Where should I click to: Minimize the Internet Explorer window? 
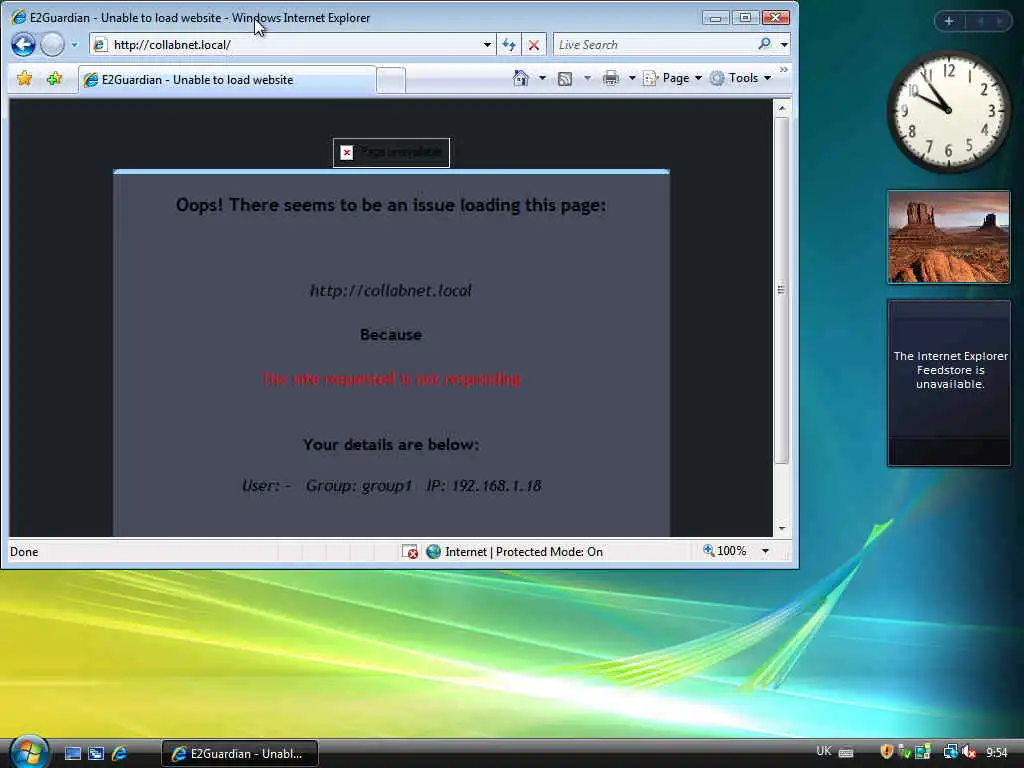[x=715, y=18]
